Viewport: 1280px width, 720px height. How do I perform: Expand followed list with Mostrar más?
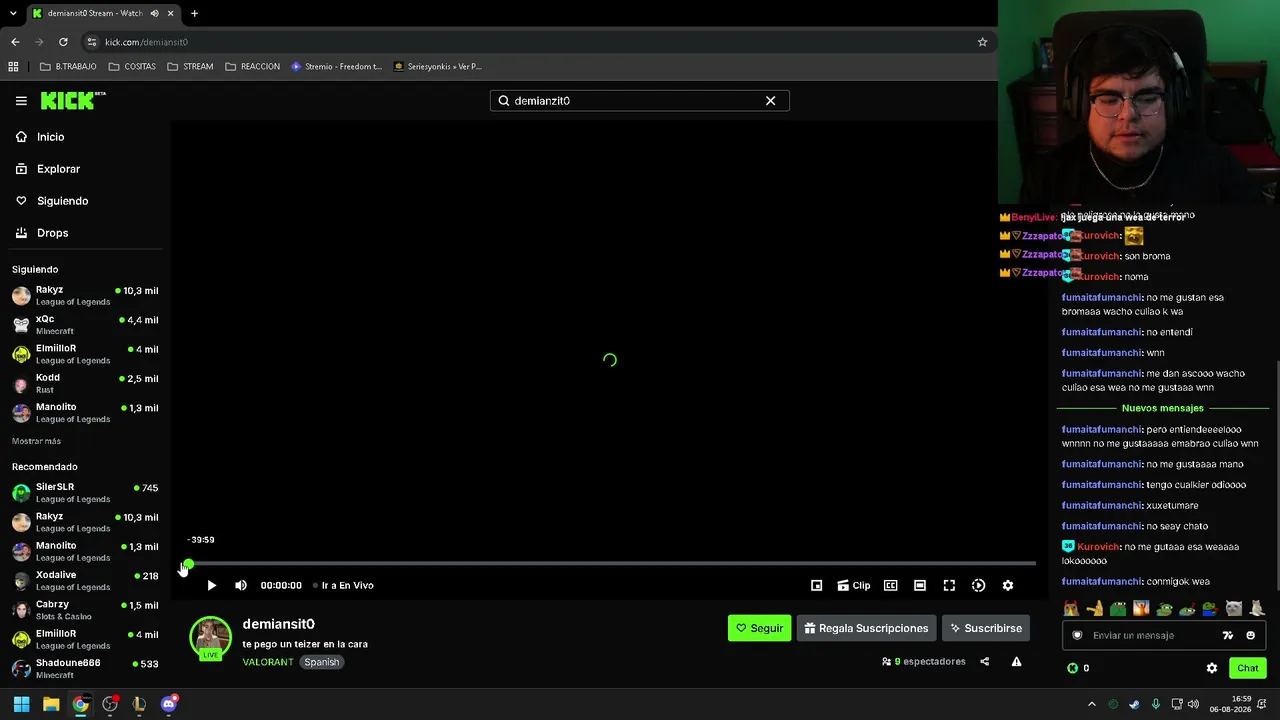(36, 441)
